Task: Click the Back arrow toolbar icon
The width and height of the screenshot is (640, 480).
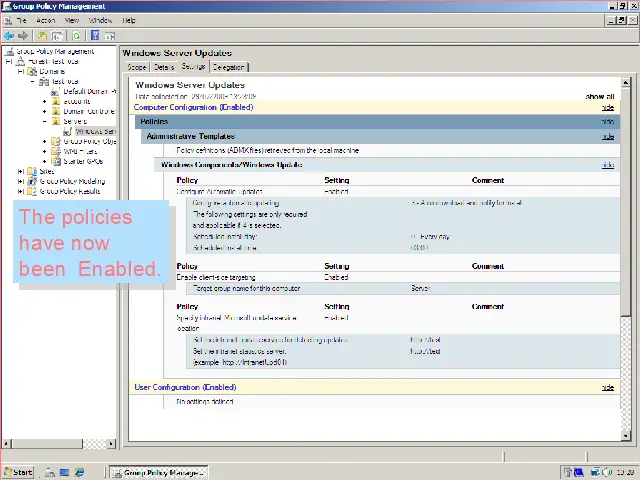Action: click(x=9, y=36)
